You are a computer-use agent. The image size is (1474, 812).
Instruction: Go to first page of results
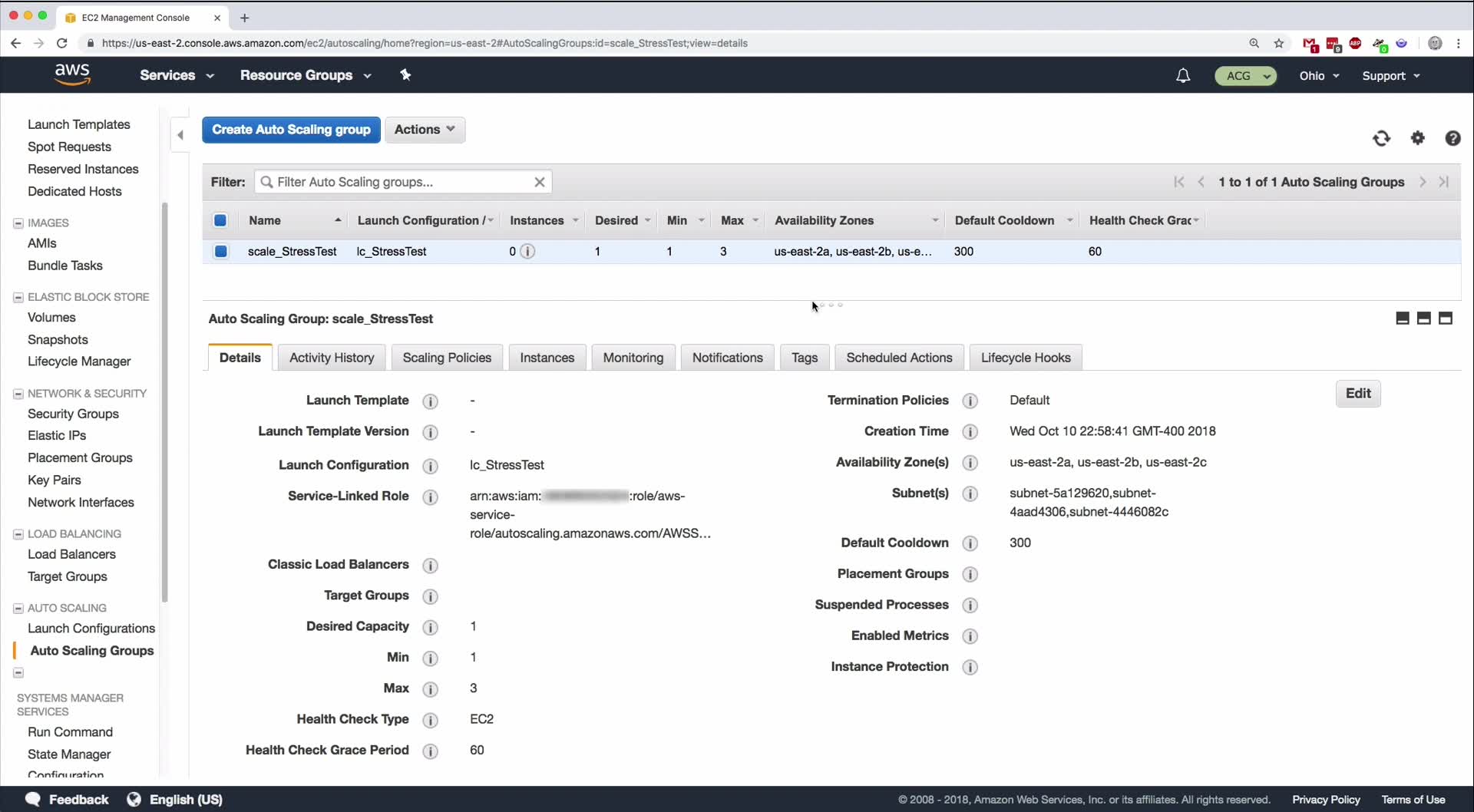tap(1179, 182)
